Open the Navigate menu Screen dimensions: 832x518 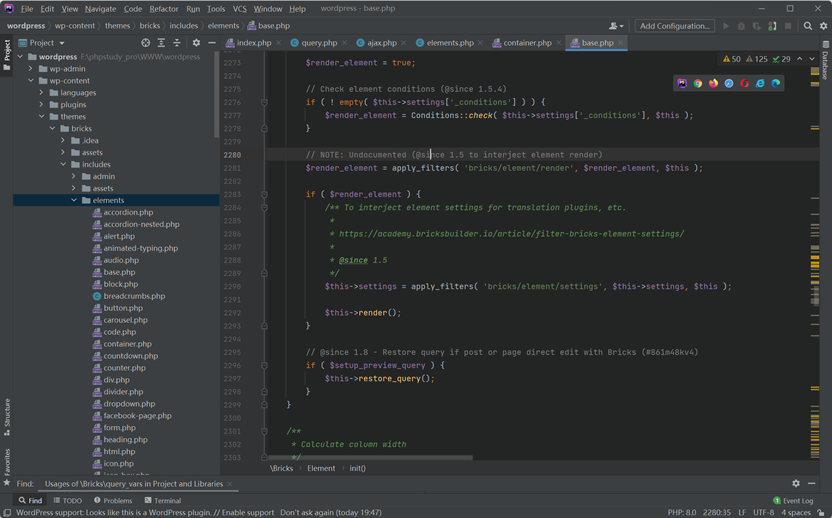tap(100, 8)
